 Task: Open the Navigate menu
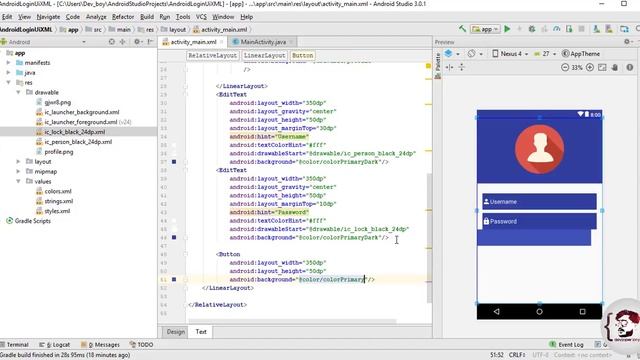tap(48, 17)
